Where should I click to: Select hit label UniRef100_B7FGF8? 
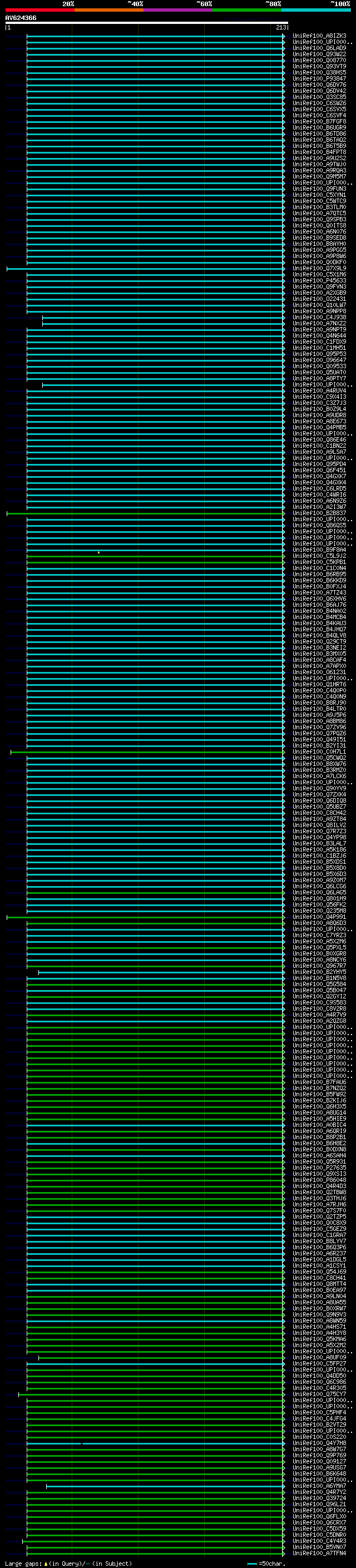pyautogui.click(x=319, y=122)
